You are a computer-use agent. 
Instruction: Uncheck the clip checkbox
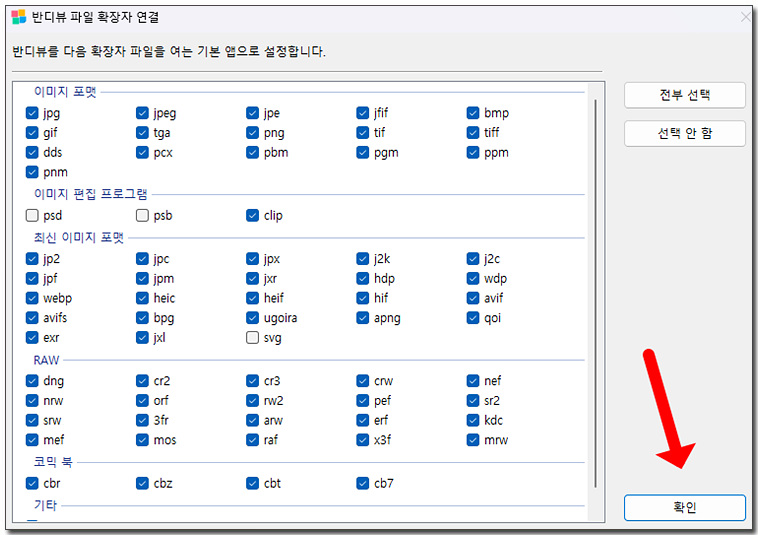point(252,215)
